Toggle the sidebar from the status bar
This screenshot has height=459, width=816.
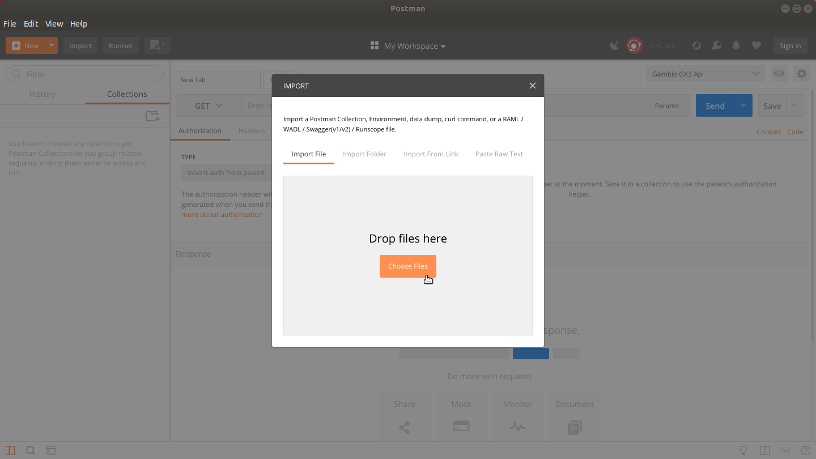11,451
